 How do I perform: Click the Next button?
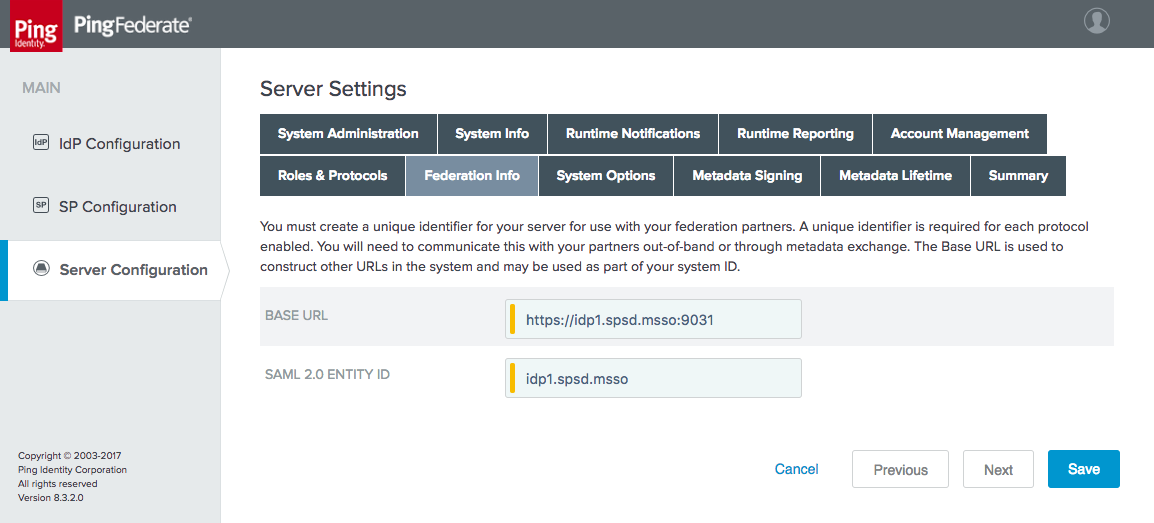click(999, 469)
